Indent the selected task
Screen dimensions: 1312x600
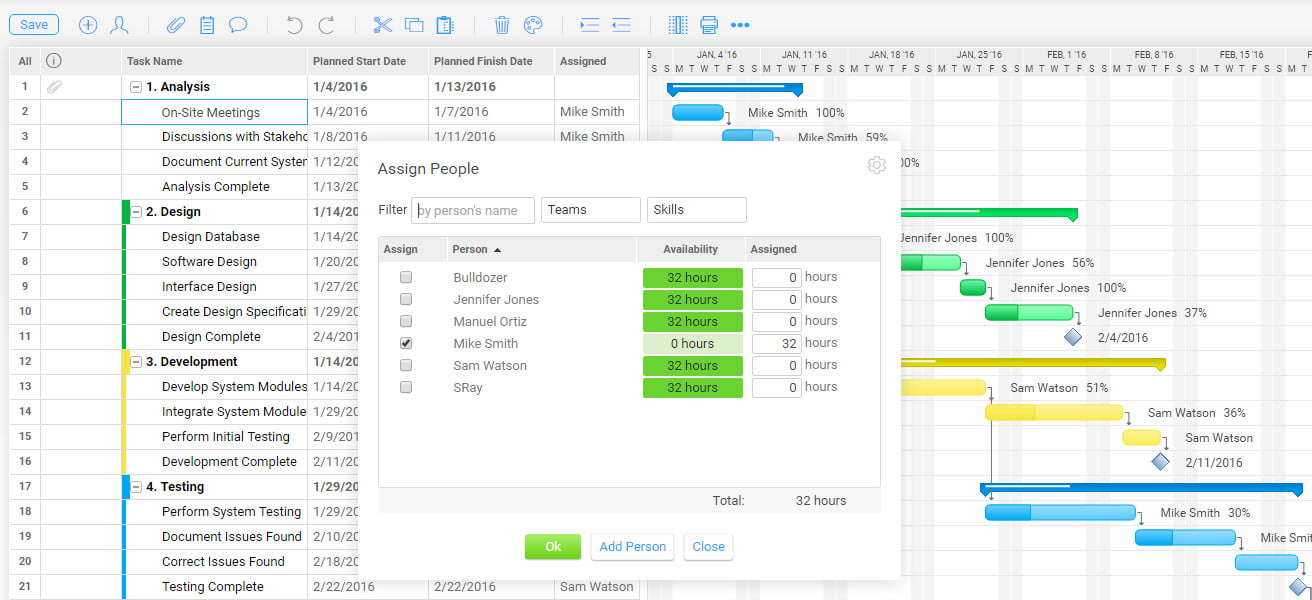[x=588, y=25]
